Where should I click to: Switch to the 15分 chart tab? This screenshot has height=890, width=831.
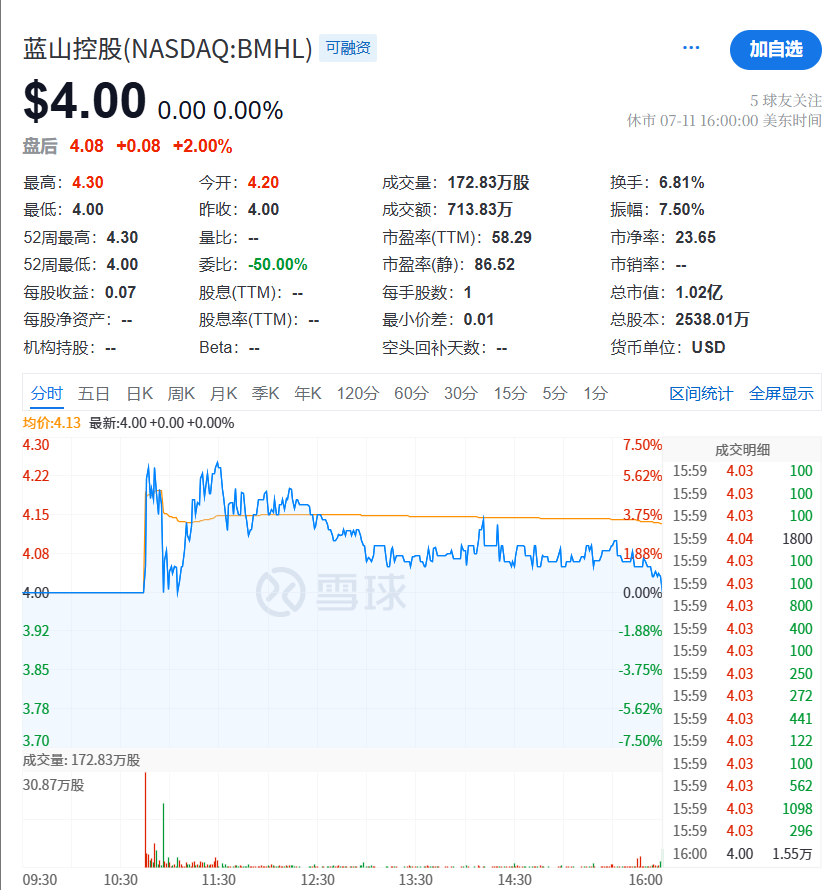point(510,393)
